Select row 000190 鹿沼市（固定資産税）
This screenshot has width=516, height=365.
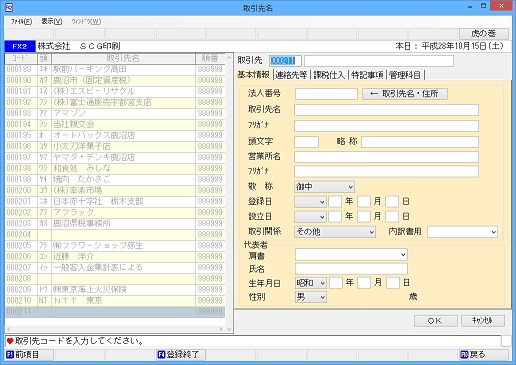coord(115,80)
